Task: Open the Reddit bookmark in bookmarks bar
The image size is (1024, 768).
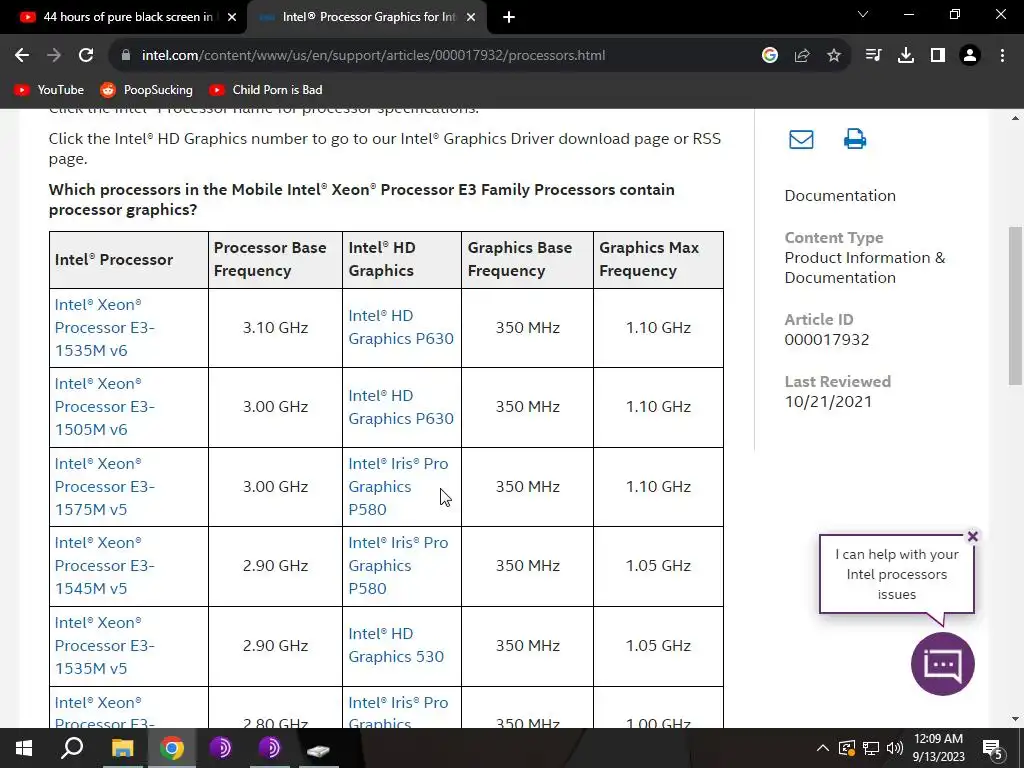Action: tap(146, 90)
